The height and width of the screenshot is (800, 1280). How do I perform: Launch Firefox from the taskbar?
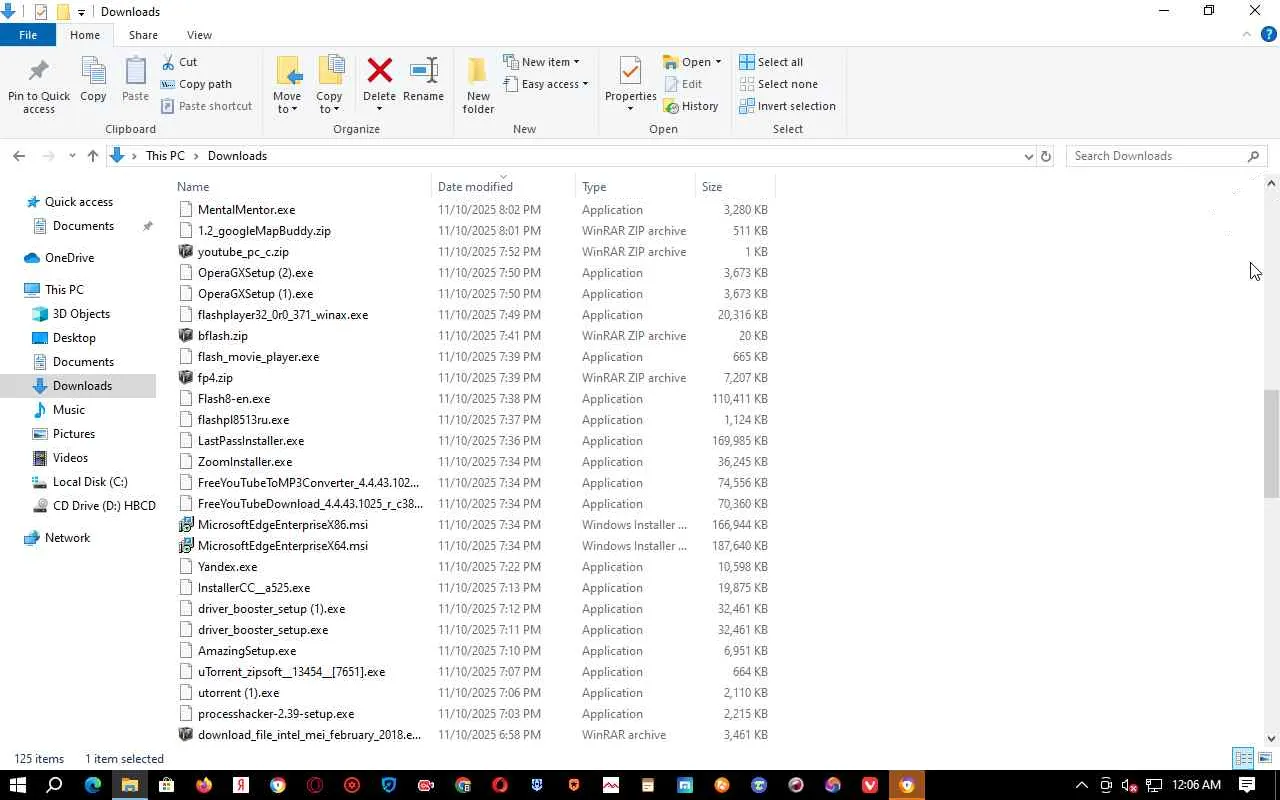point(204,785)
